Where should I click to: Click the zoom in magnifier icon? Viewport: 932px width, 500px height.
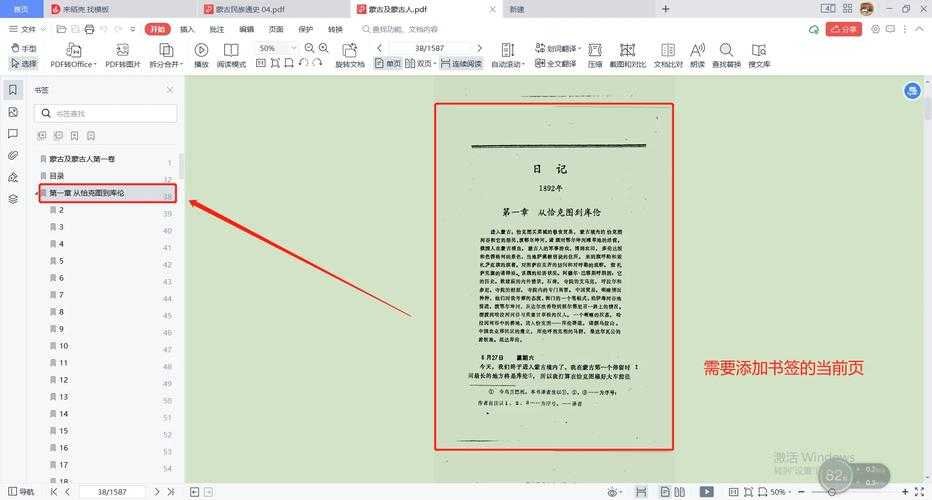click(x=324, y=48)
